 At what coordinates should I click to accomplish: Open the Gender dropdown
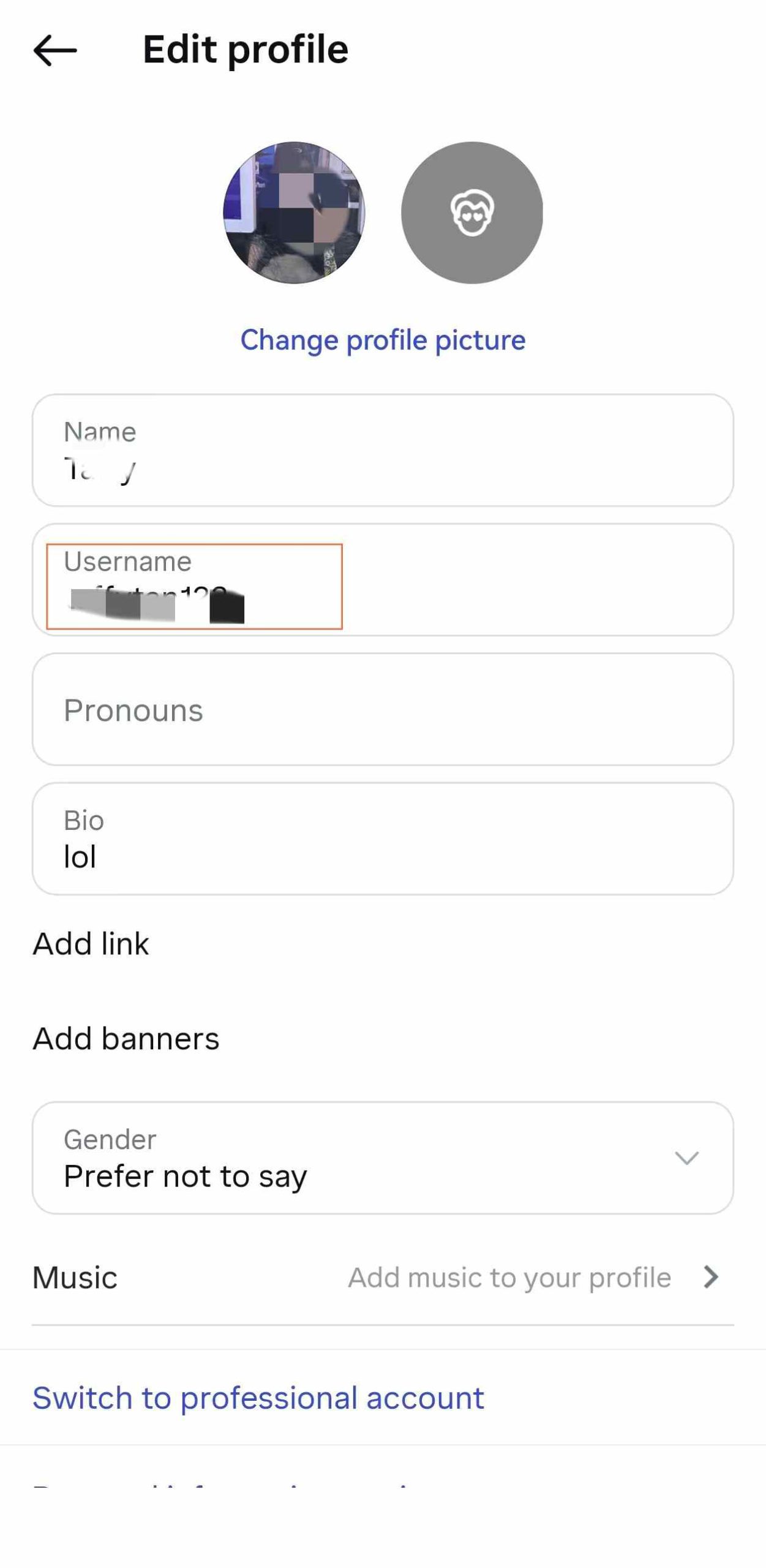(383, 1158)
